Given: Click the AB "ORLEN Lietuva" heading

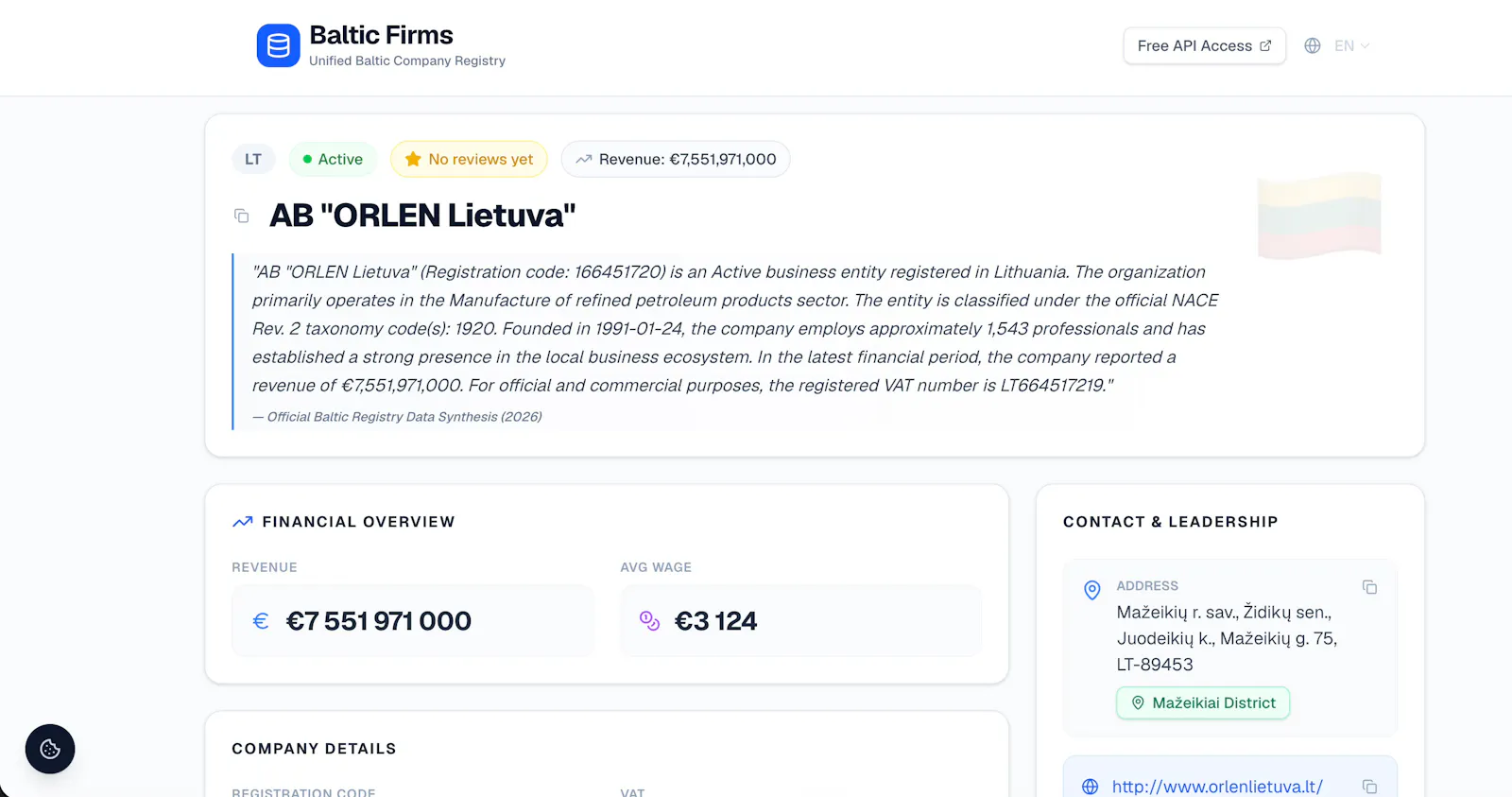Looking at the screenshot, I should click(422, 216).
